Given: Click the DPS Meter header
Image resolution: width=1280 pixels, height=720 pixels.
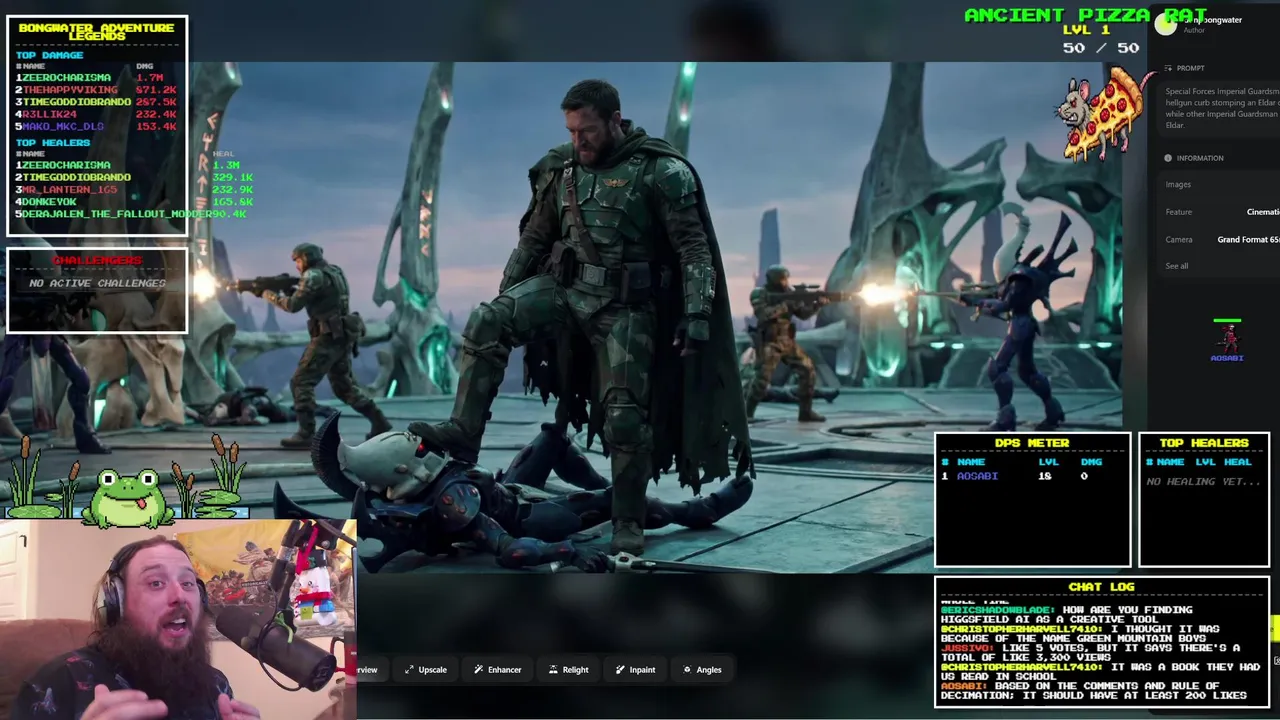Looking at the screenshot, I should click(x=1032, y=443).
